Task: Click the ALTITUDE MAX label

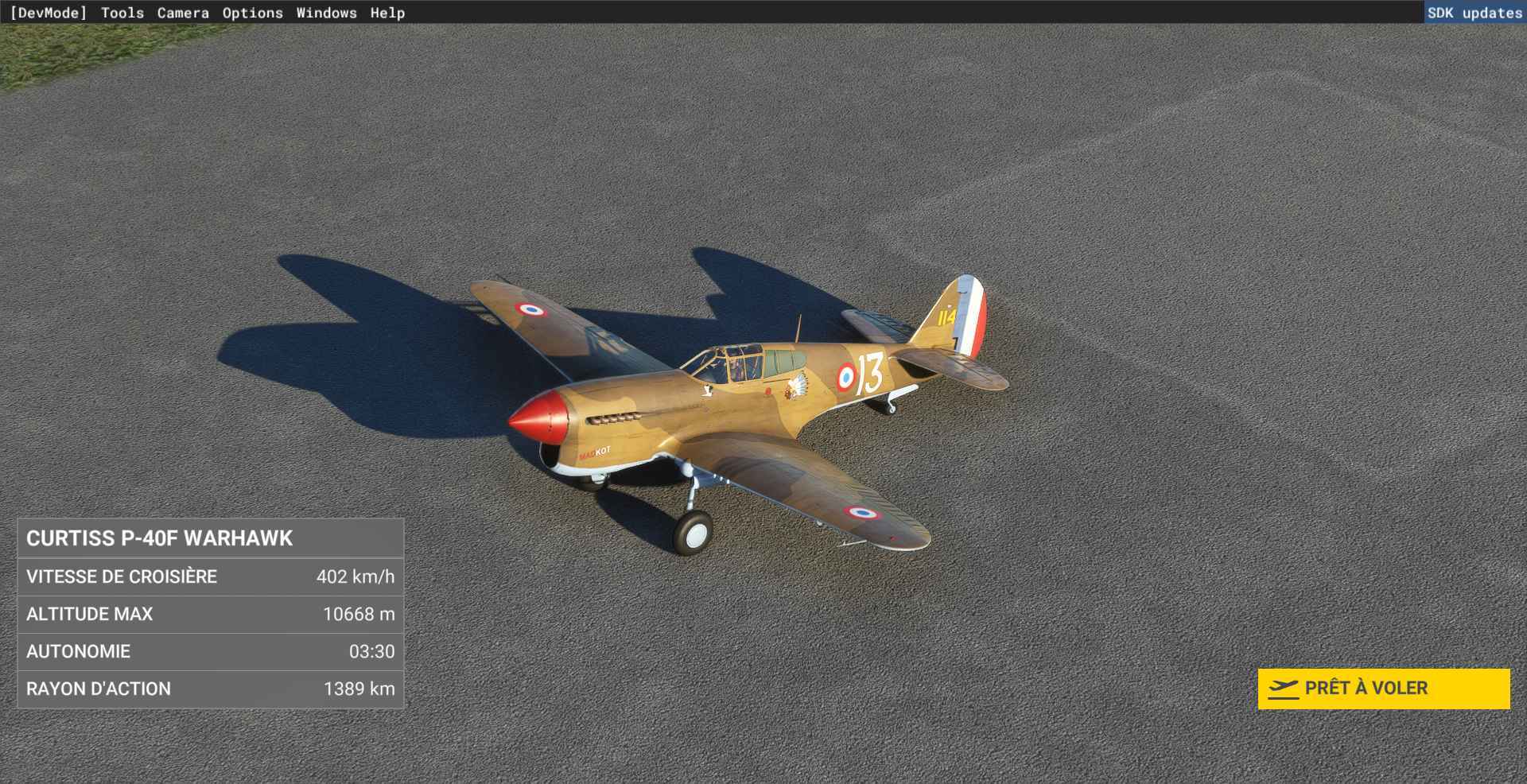Action: (90, 614)
